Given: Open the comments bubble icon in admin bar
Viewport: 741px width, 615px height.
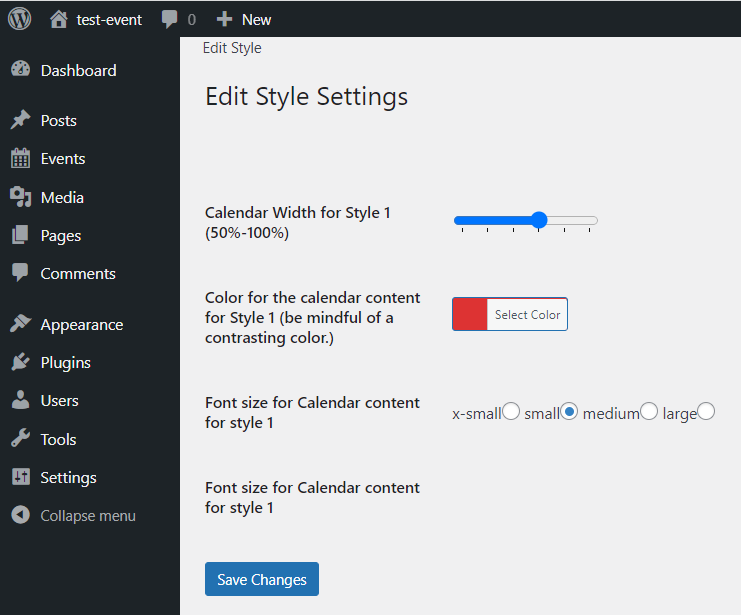Looking at the screenshot, I should [x=169, y=19].
